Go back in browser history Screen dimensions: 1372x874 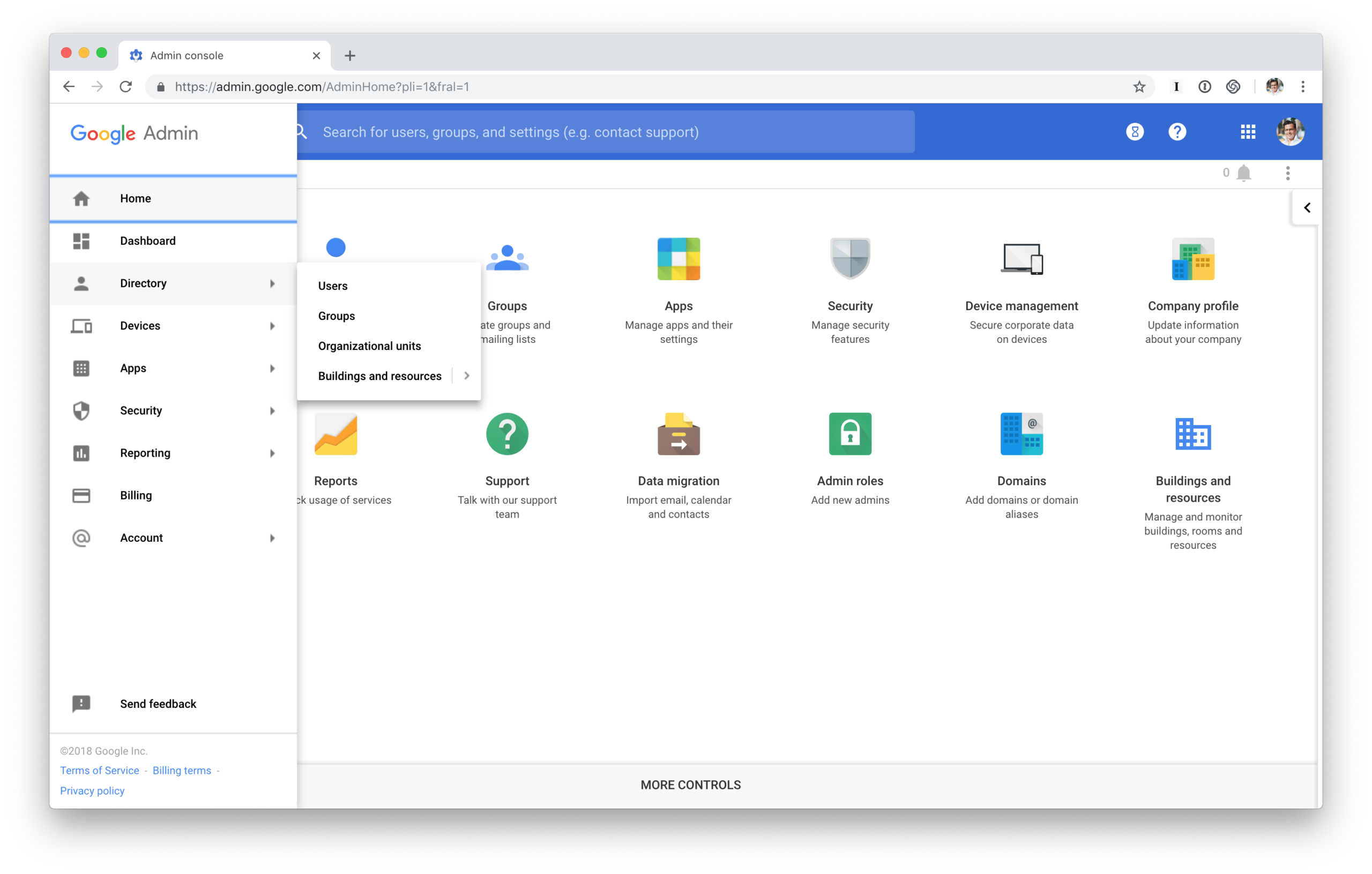pyautogui.click(x=69, y=87)
